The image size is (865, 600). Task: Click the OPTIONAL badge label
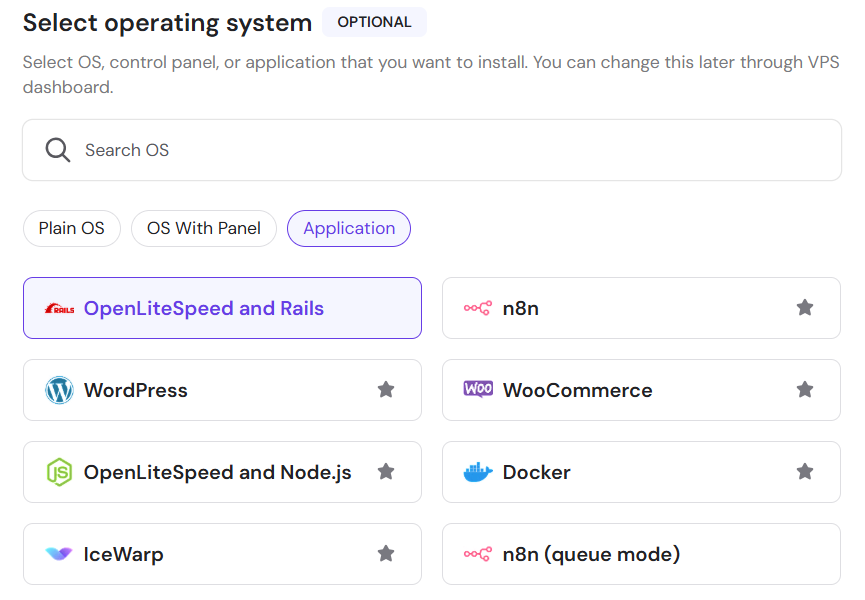(x=374, y=22)
